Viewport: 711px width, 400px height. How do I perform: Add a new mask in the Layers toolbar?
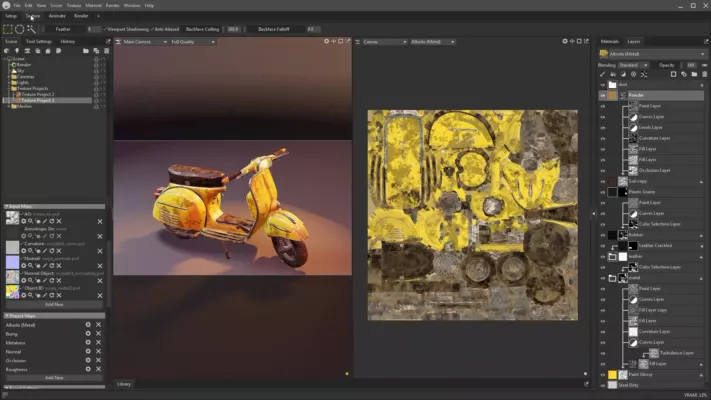click(x=673, y=74)
